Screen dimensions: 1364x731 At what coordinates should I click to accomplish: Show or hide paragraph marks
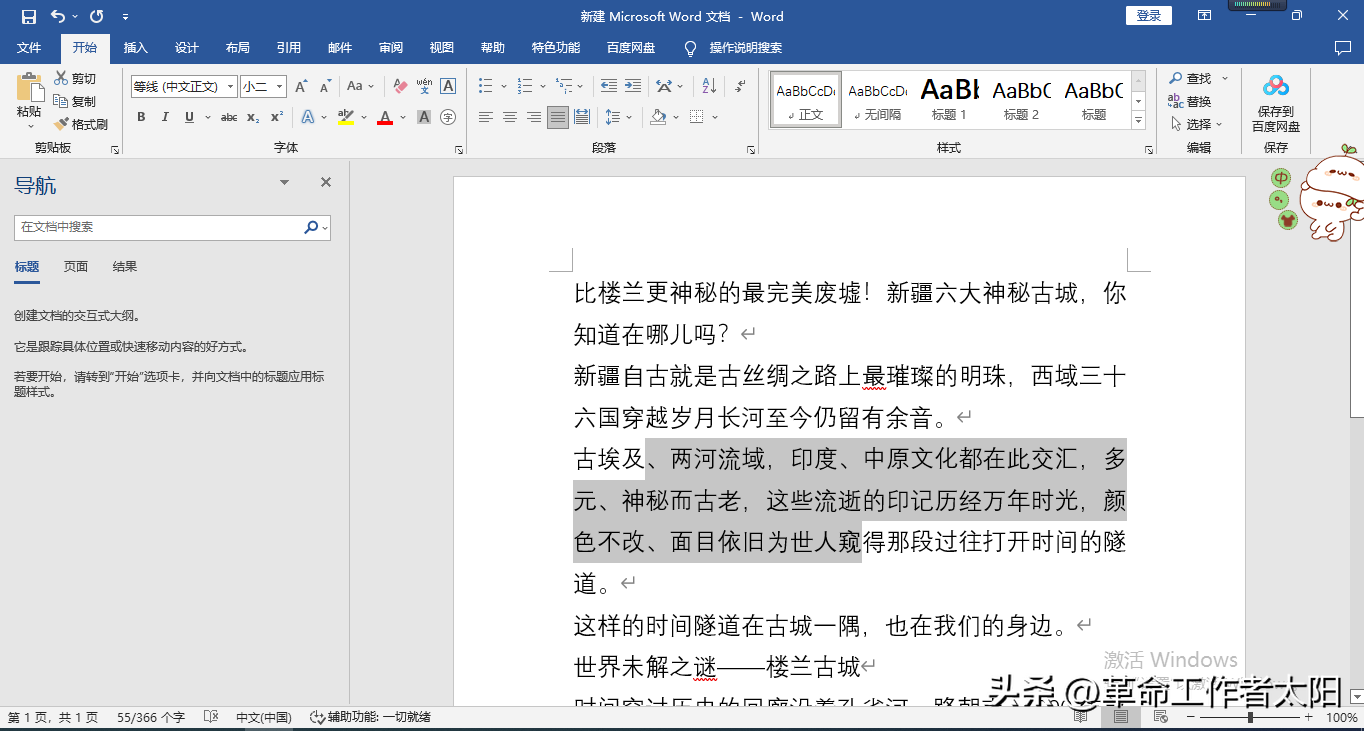(740, 86)
